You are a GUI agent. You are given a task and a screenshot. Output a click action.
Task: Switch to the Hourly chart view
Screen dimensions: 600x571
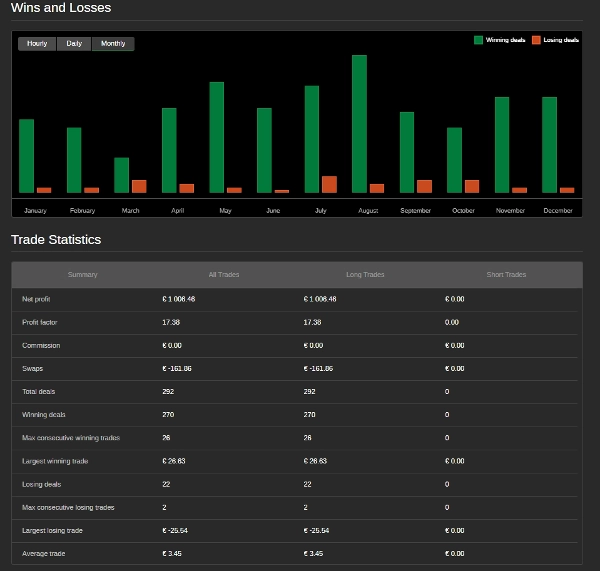pos(37,44)
